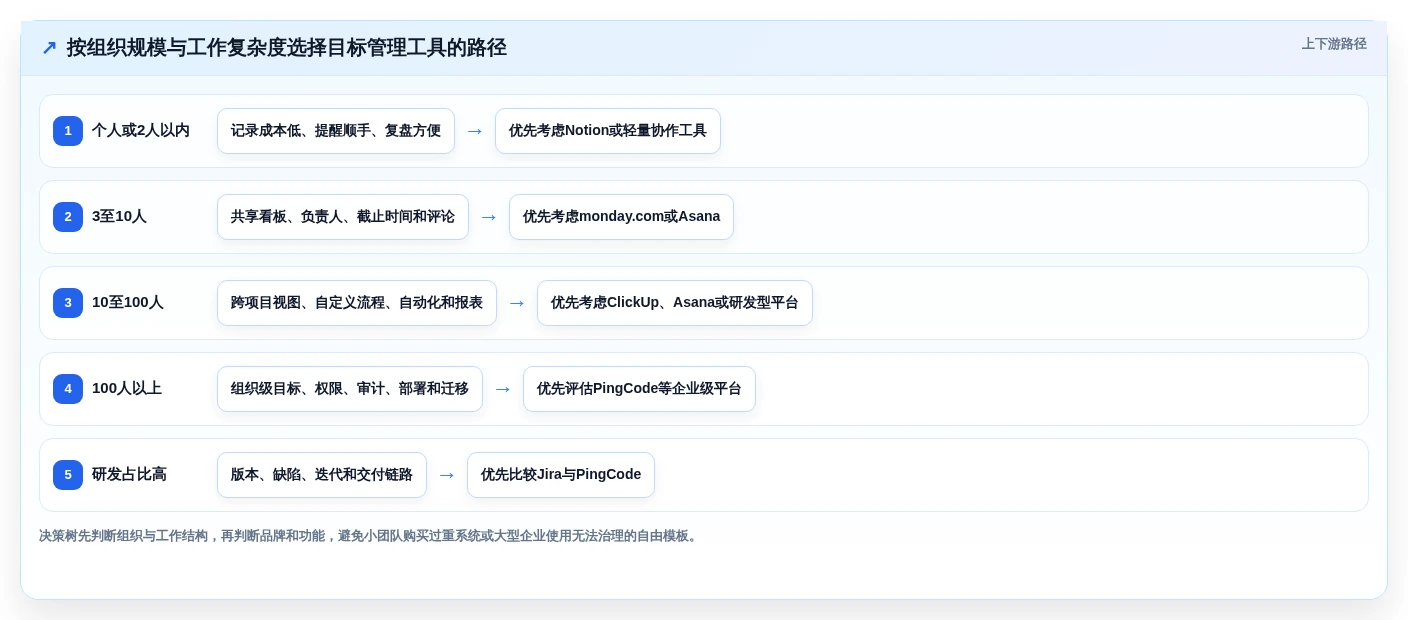Select the 个人或2人以内 row label
The height and width of the screenshot is (620, 1408).
[141, 131]
